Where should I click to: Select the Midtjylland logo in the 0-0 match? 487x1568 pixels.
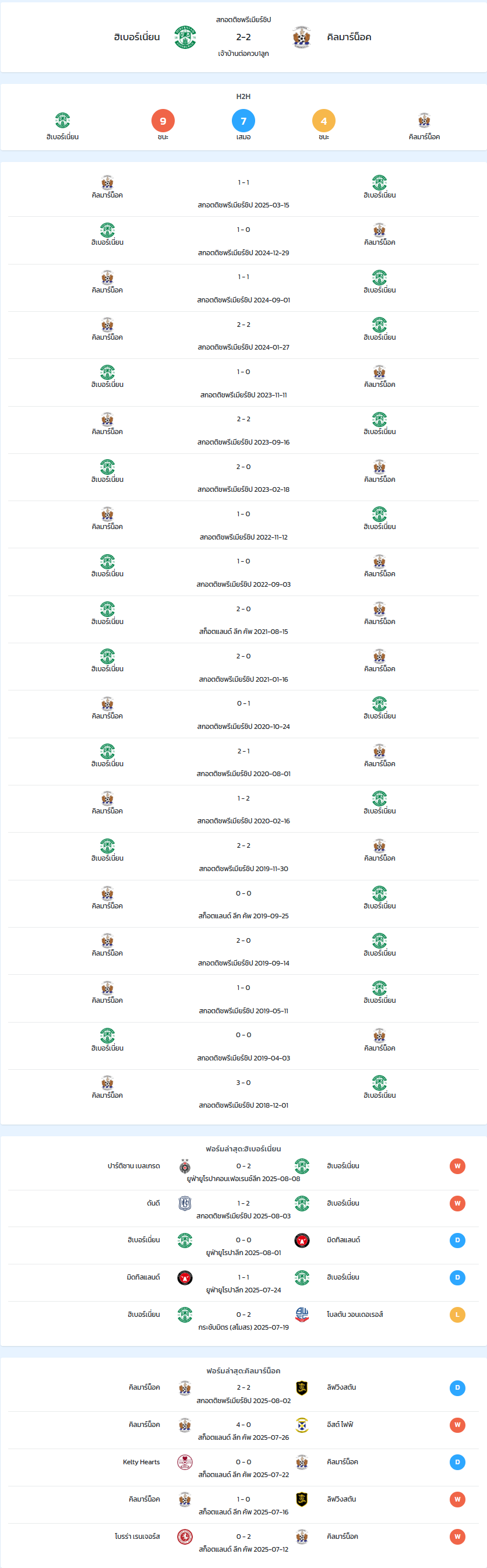[x=302, y=1241]
